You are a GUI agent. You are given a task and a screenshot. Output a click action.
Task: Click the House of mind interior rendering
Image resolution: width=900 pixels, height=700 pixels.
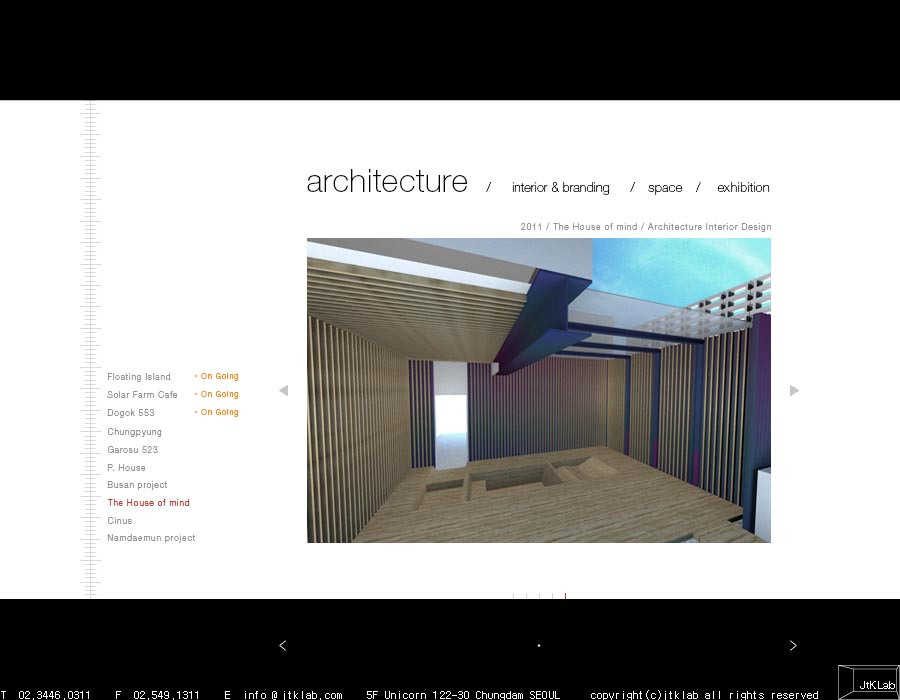tap(539, 390)
